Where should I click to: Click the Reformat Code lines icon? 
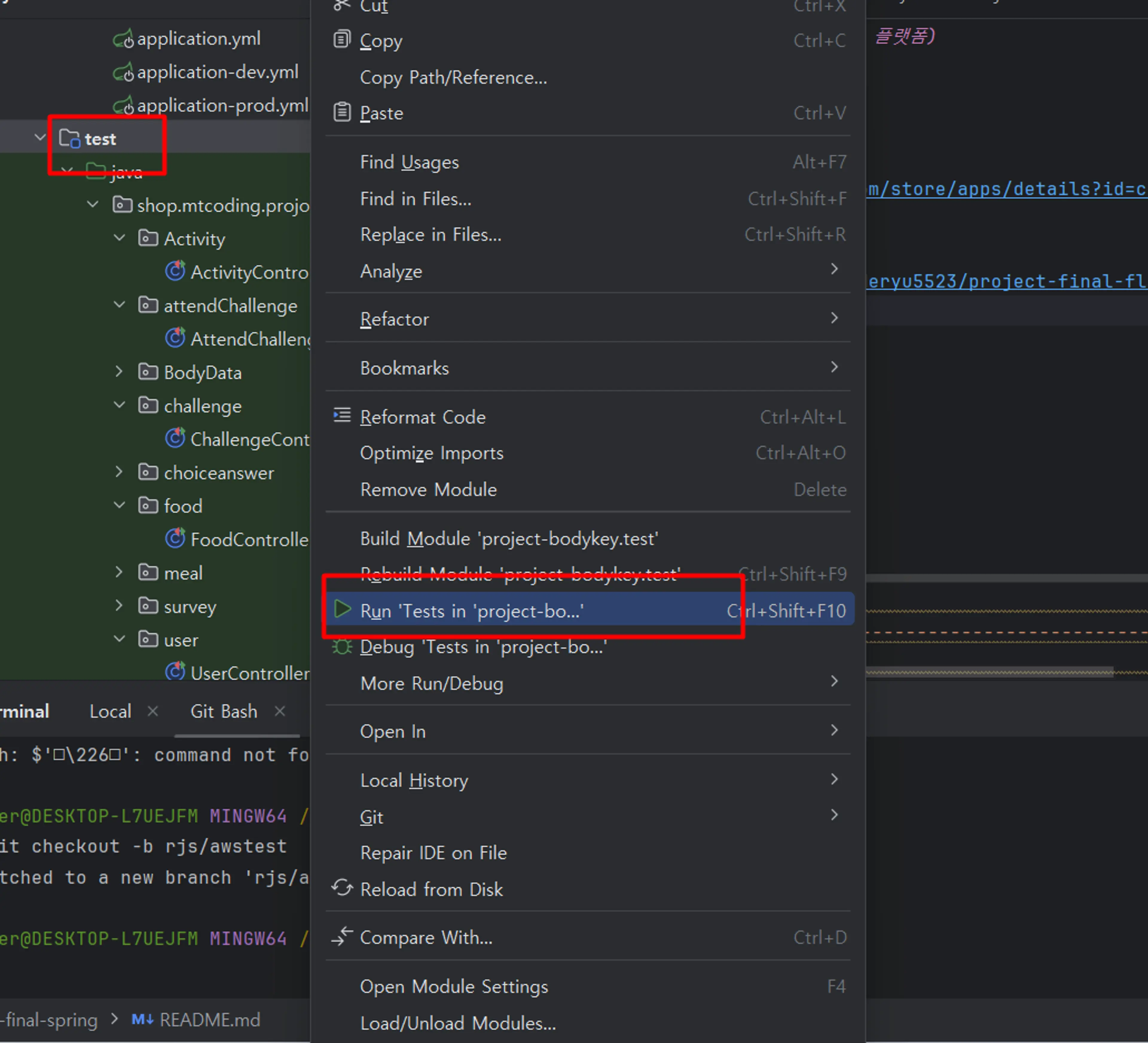click(x=342, y=416)
